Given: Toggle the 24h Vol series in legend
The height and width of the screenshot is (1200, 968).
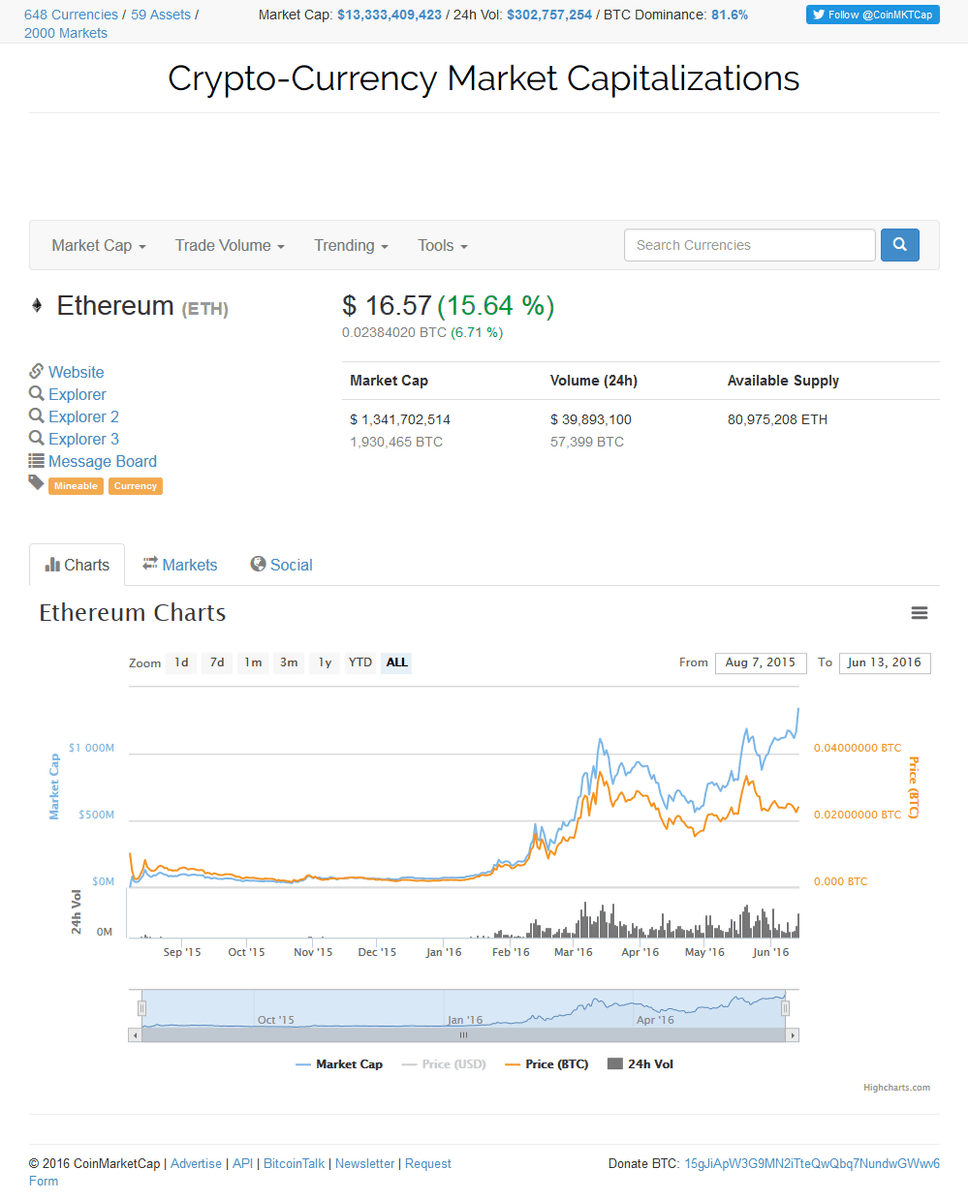Looking at the screenshot, I should (640, 1064).
